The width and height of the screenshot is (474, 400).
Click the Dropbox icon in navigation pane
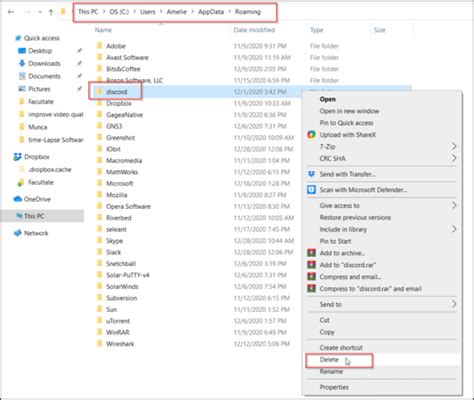(x=17, y=157)
